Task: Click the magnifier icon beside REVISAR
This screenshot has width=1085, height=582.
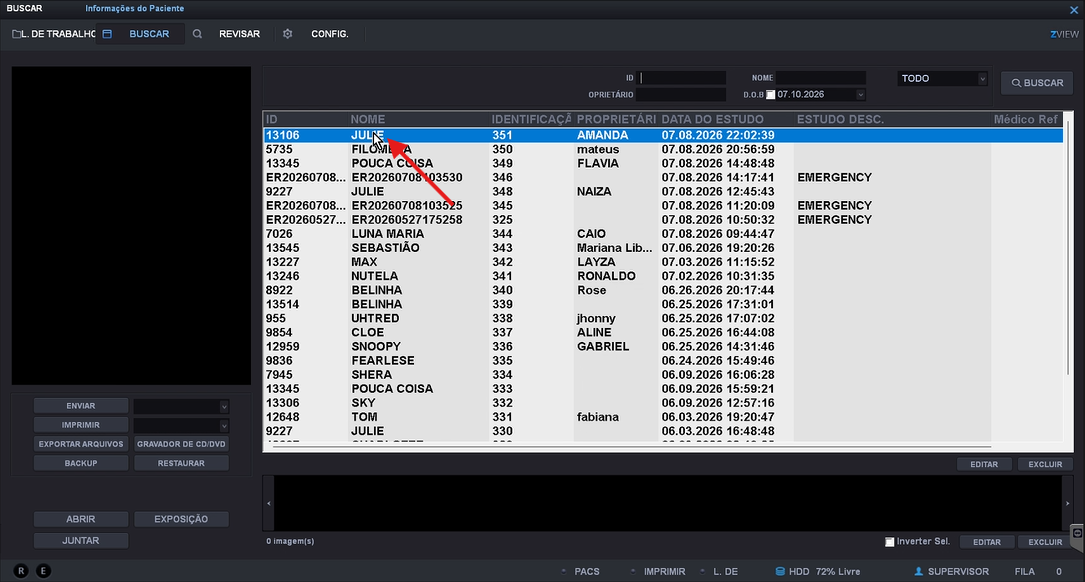Action: [x=197, y=34]
